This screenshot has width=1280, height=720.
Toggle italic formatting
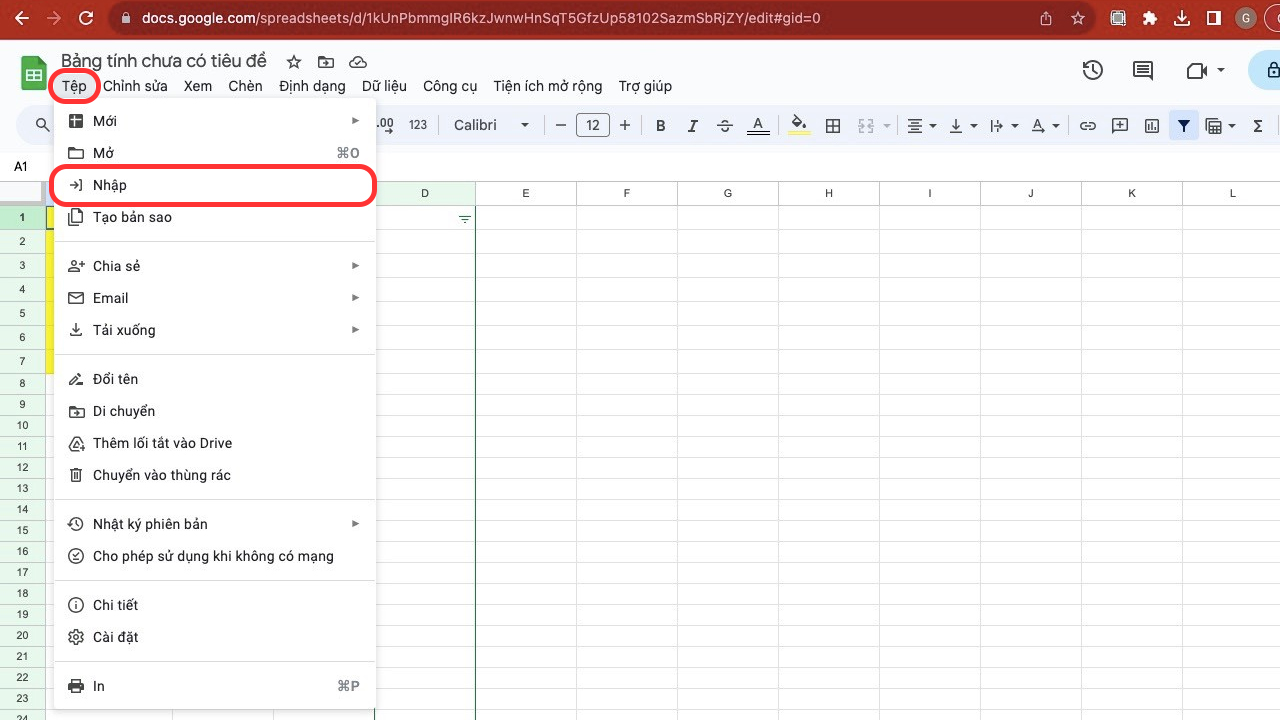692,125
